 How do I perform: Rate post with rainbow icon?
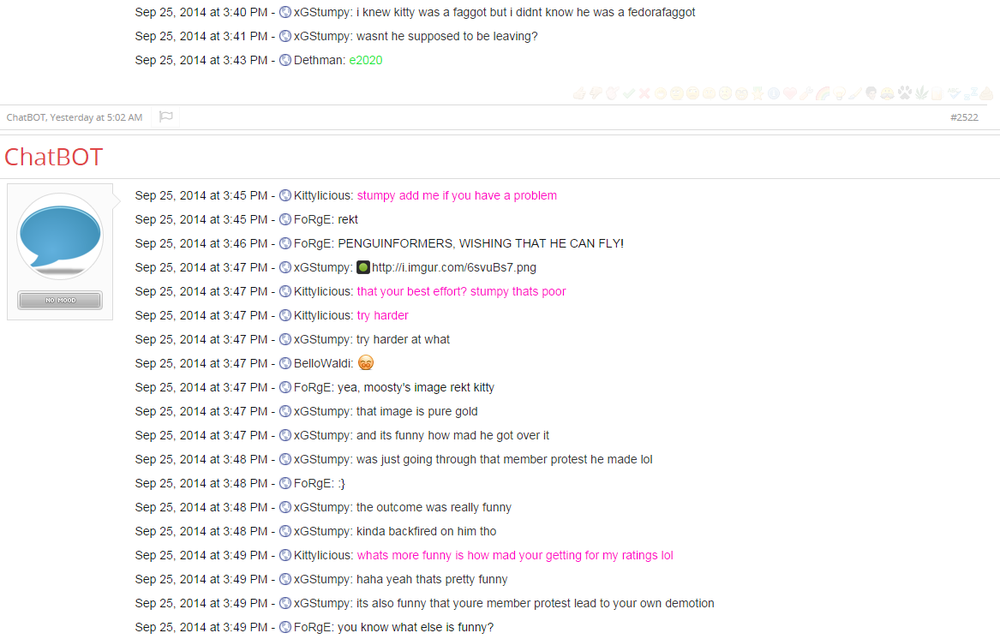(823, 94)
